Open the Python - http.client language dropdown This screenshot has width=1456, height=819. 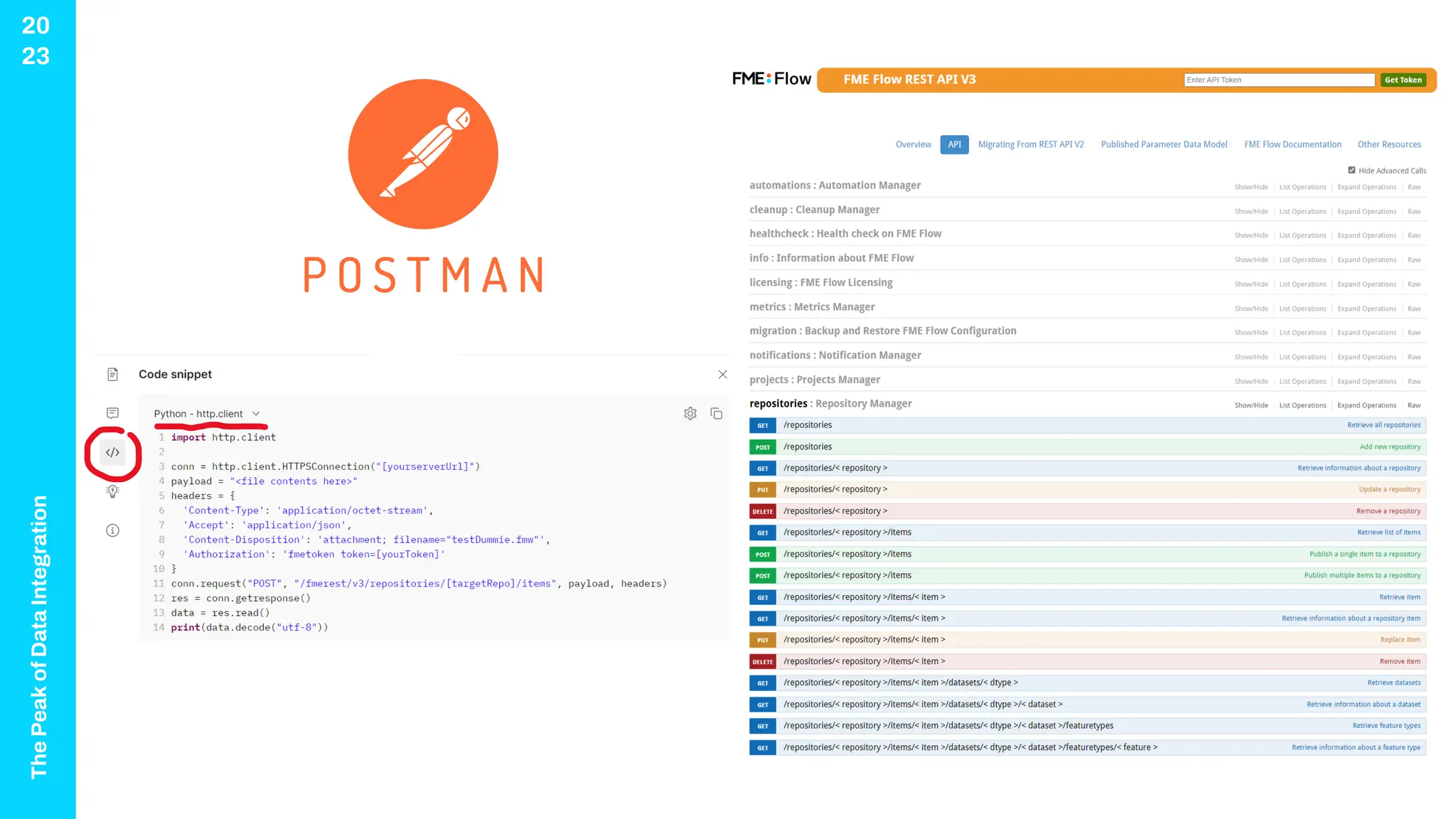point(207,413)
